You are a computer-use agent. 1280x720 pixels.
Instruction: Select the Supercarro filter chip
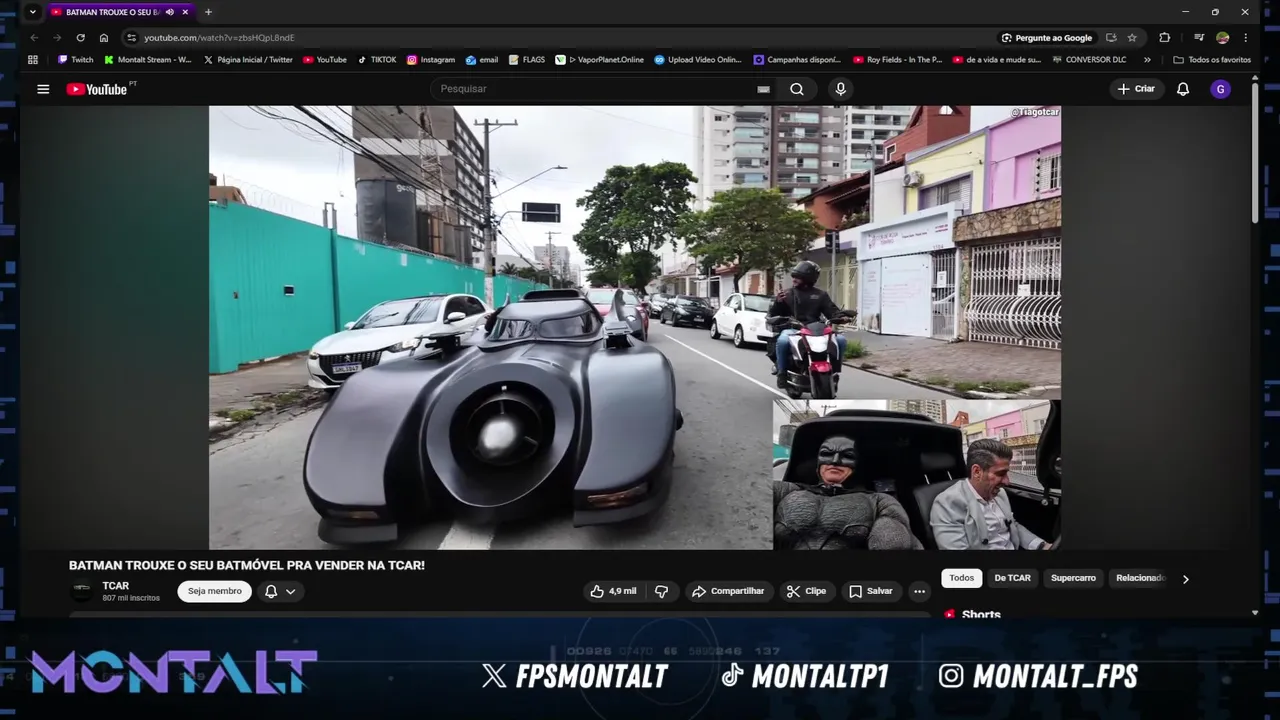[x=1073, y=578]
